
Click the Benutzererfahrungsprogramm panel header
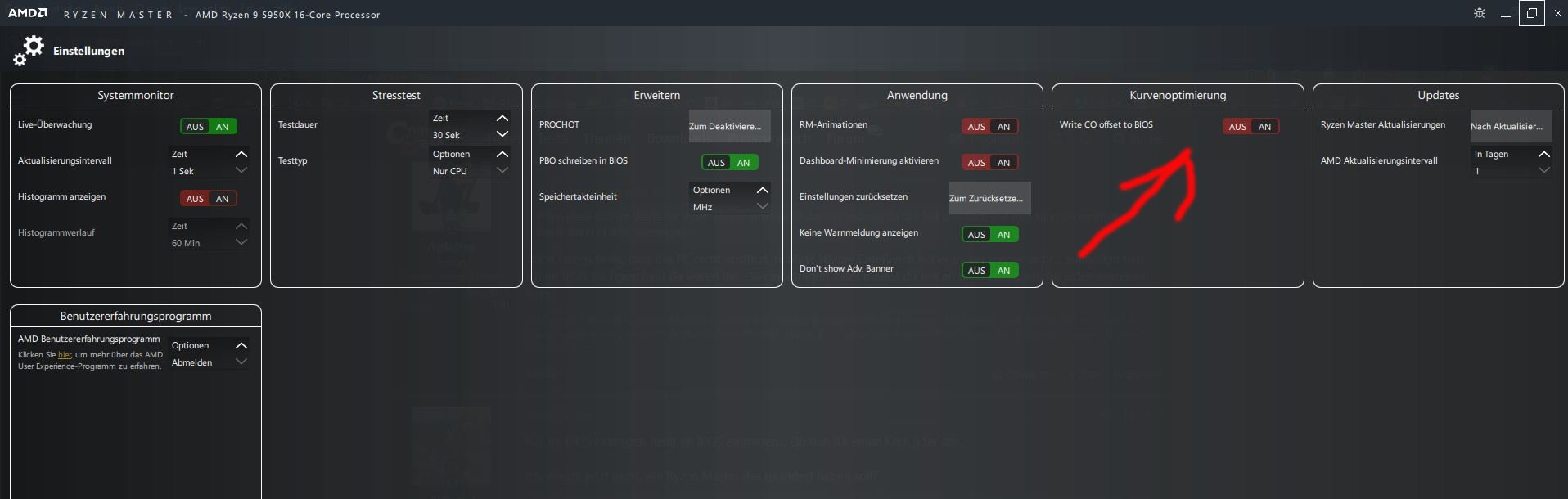pos(136,316)
